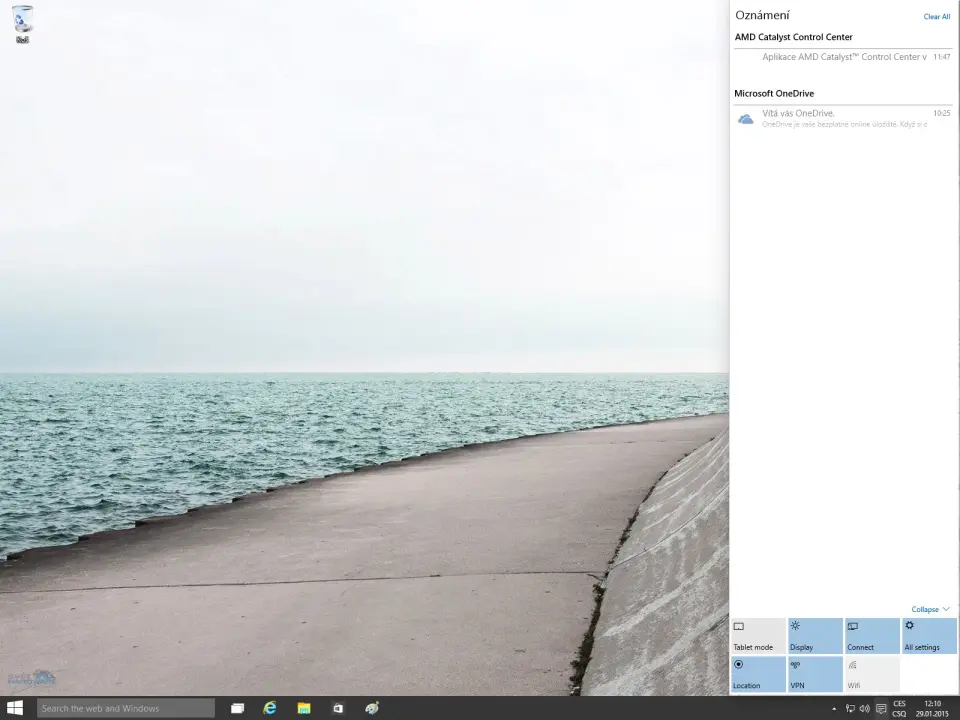Image resolution: width=960 pixels, height=720 pixels.
Task: Open the Store app on the taskbar
Action: pyautogui.click(x=338, y=708)
